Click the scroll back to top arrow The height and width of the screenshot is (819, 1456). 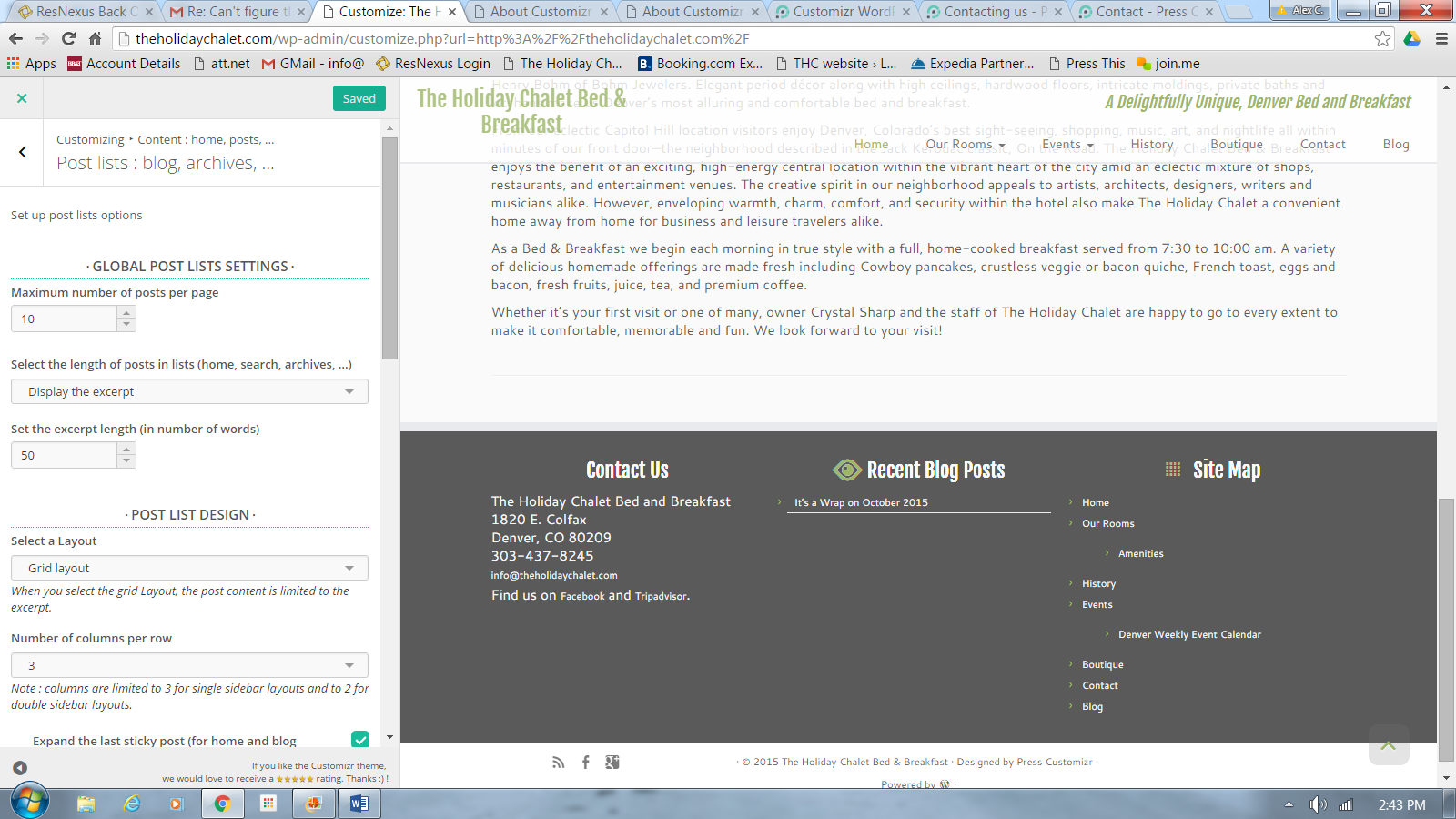pyautogui.click(x=1388, y=745)
